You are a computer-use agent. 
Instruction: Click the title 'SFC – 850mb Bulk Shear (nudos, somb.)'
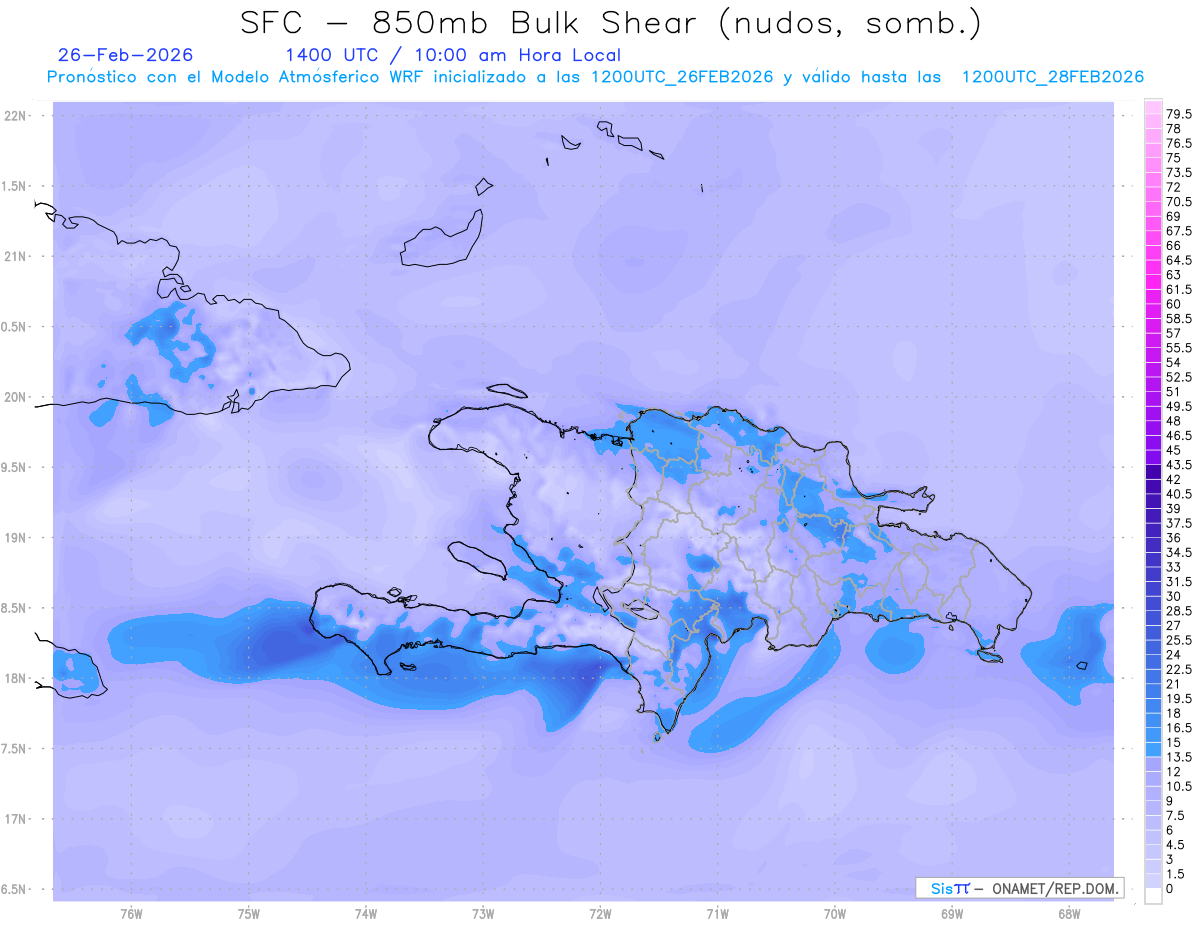(x=612, y=23)
